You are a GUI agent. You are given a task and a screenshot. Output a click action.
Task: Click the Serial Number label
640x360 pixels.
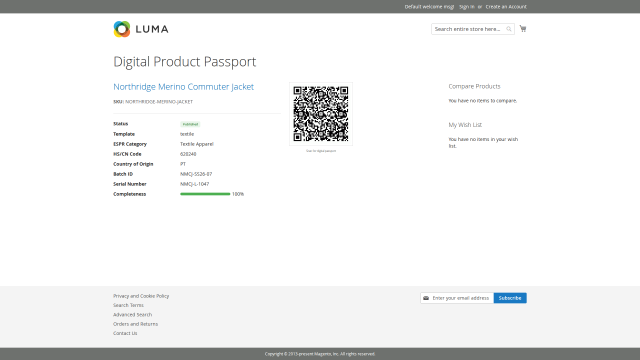(130, 184)
